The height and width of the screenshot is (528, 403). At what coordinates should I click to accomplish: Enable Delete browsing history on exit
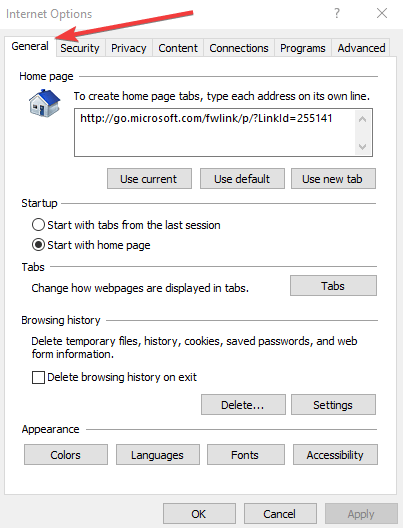(x=38, y=377)
